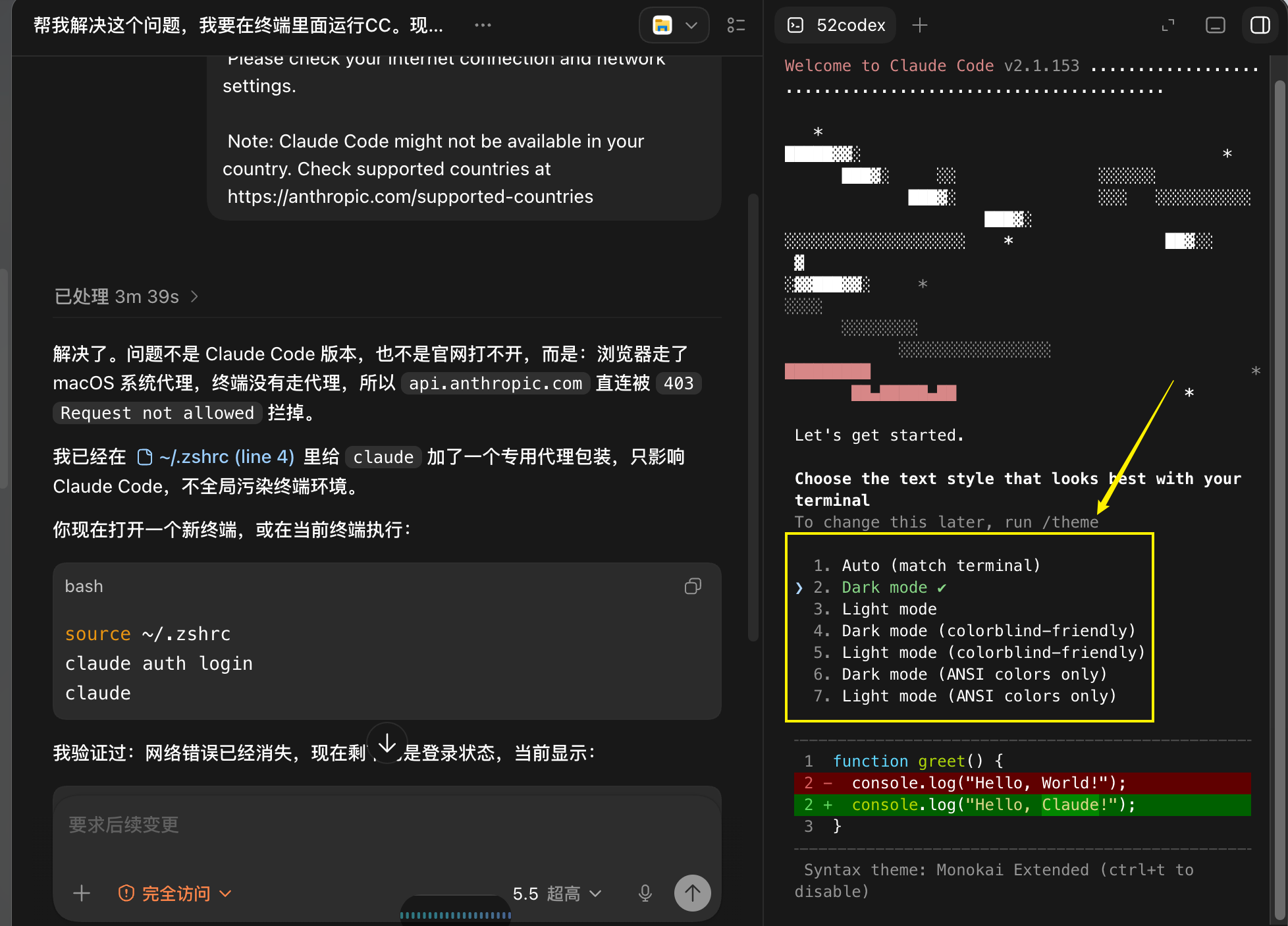Click the chat pane scrollbar
Viewport: 1288px width, 926px height.
coord(753,416)
